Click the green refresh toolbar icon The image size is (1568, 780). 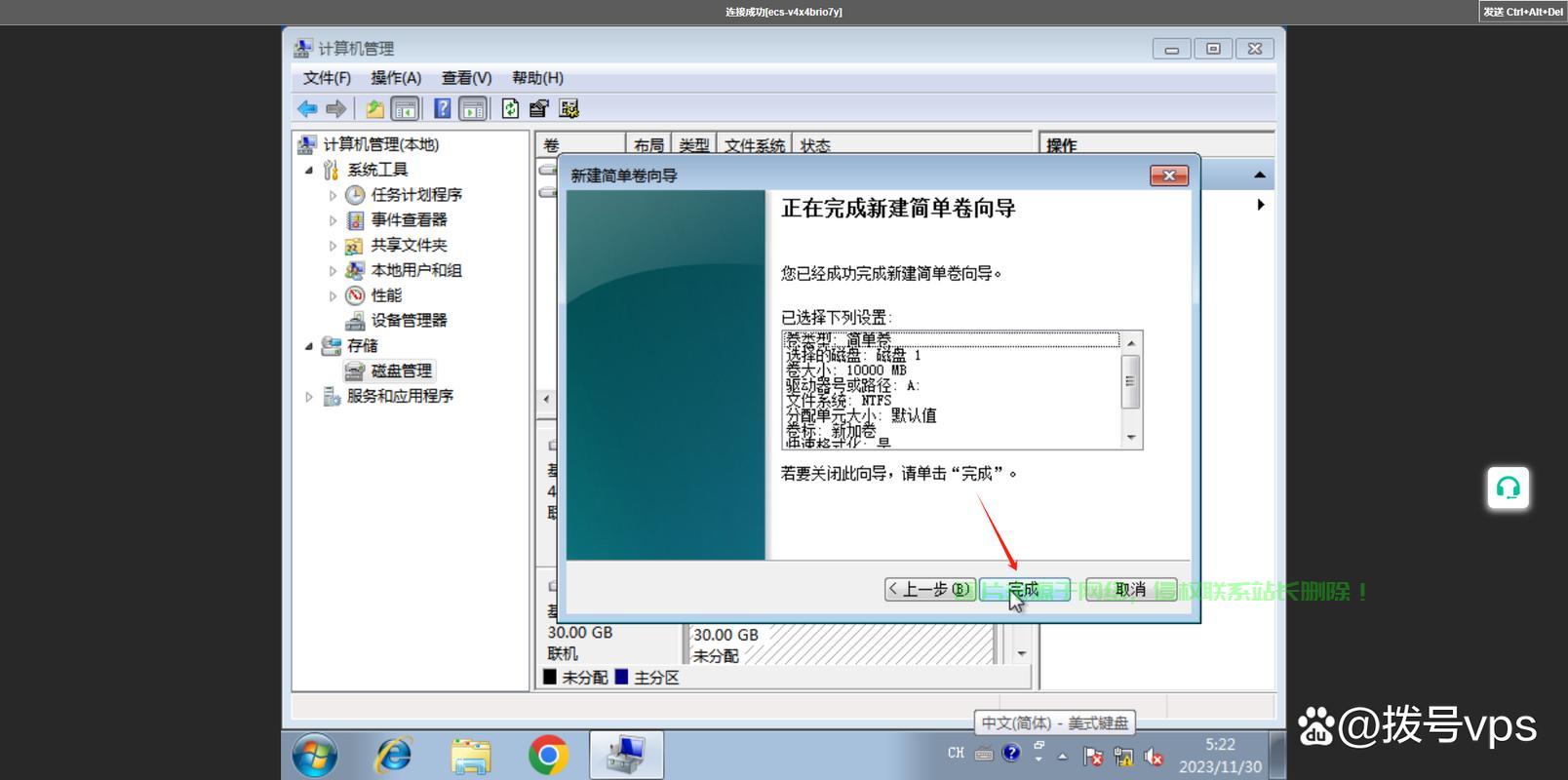510,108
